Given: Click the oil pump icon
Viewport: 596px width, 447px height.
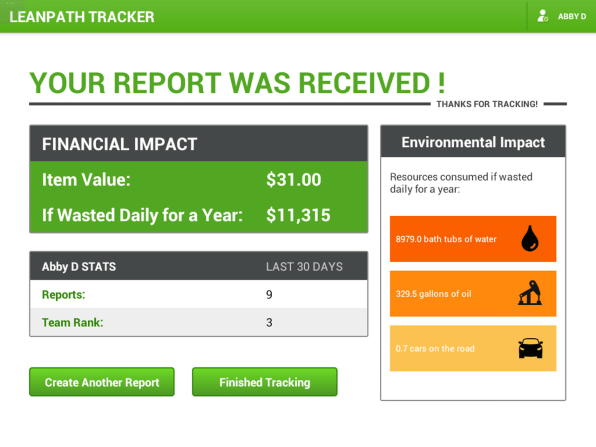Looking at the screenshot, I should click(530, 293).
